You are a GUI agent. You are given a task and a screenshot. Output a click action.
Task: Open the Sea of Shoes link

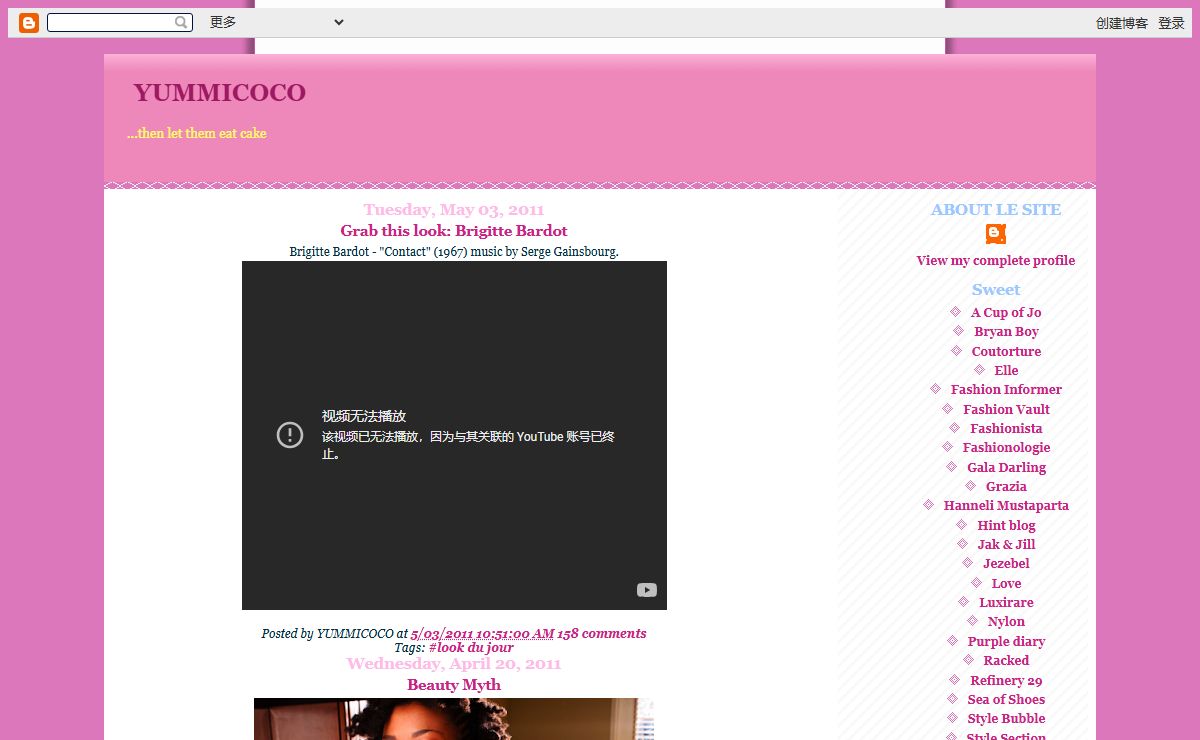click(x=1006, y=699)
